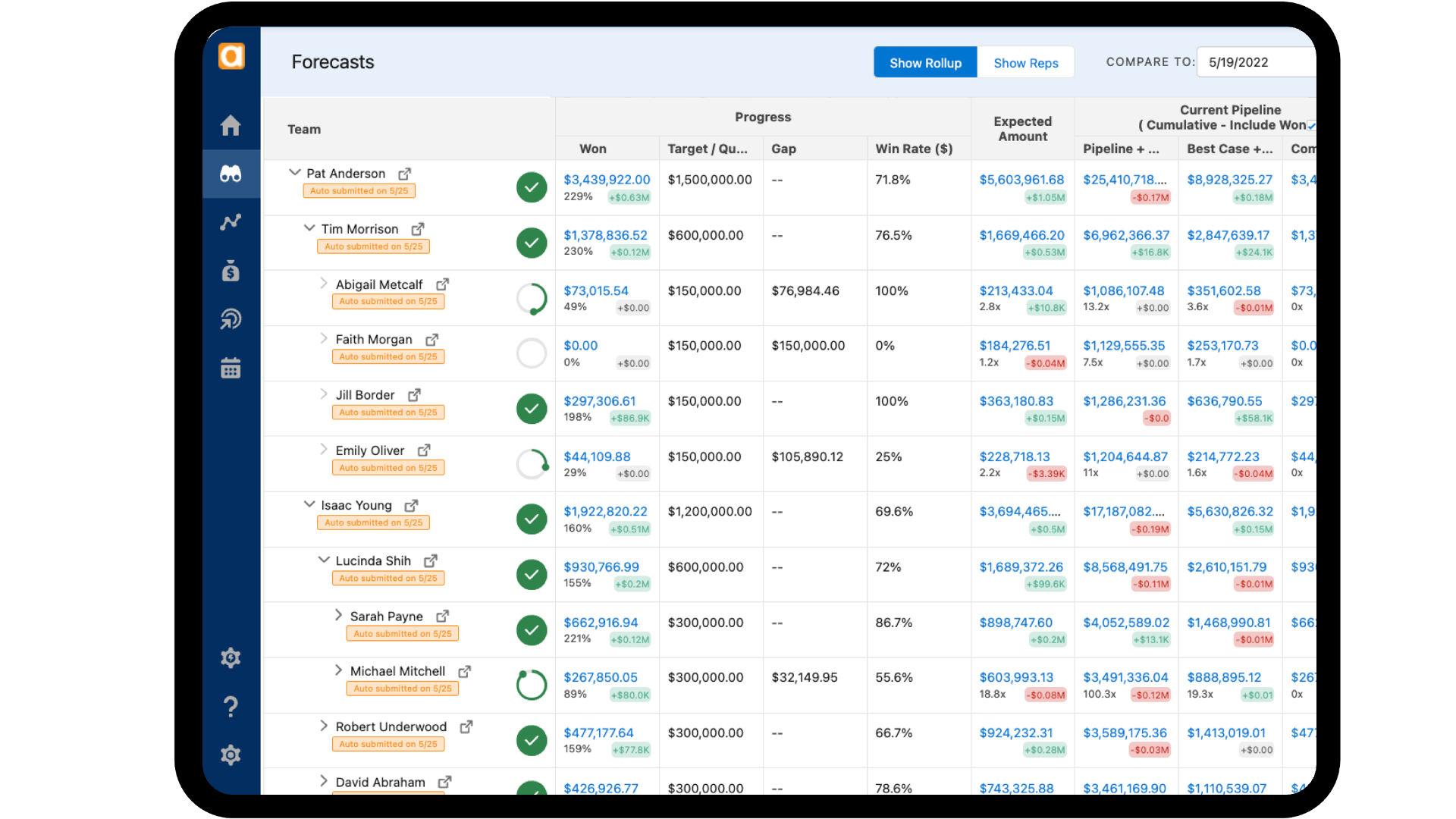Open the bottom gear settings icon
Screen dimensions: 1456x819
[231, 755]
